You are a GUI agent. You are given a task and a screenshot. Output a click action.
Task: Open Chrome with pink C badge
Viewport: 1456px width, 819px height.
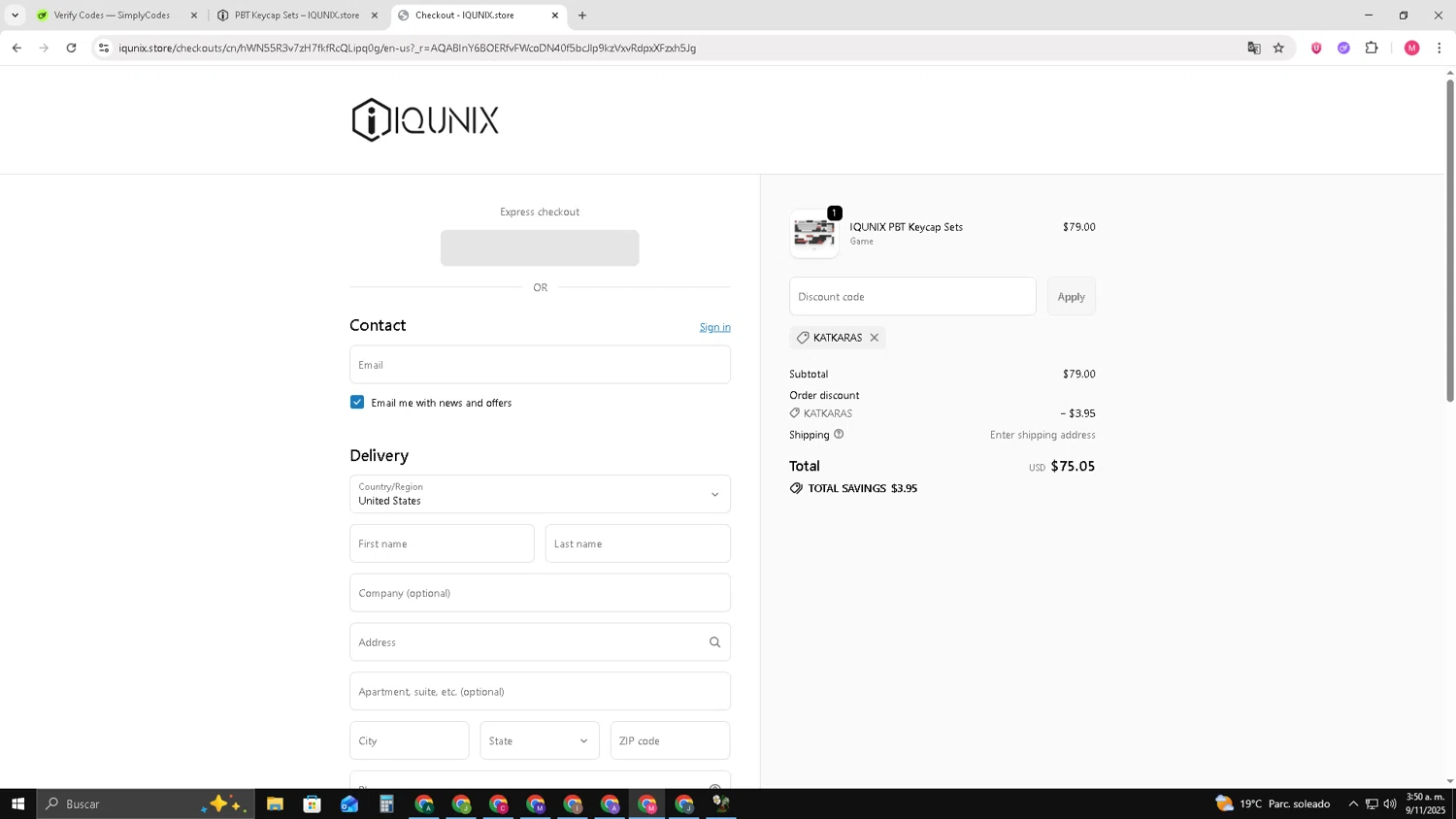(x=498, y=803)
